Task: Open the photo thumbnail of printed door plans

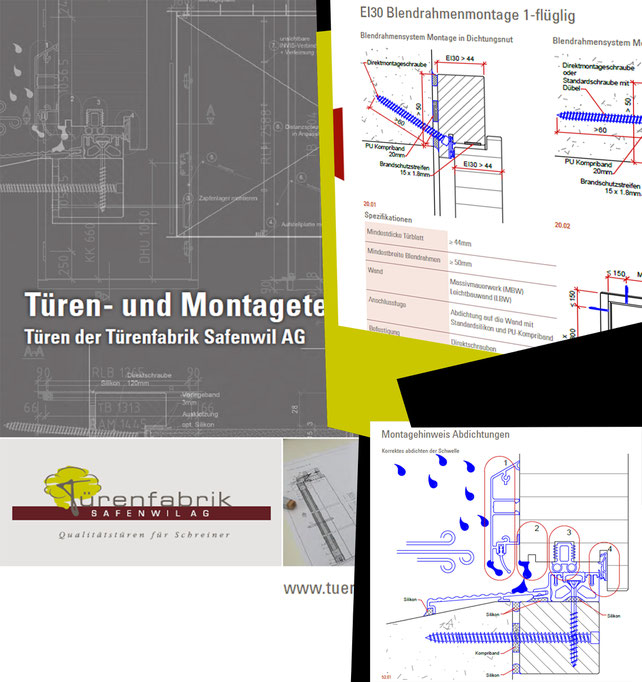Action: point(321,502)
